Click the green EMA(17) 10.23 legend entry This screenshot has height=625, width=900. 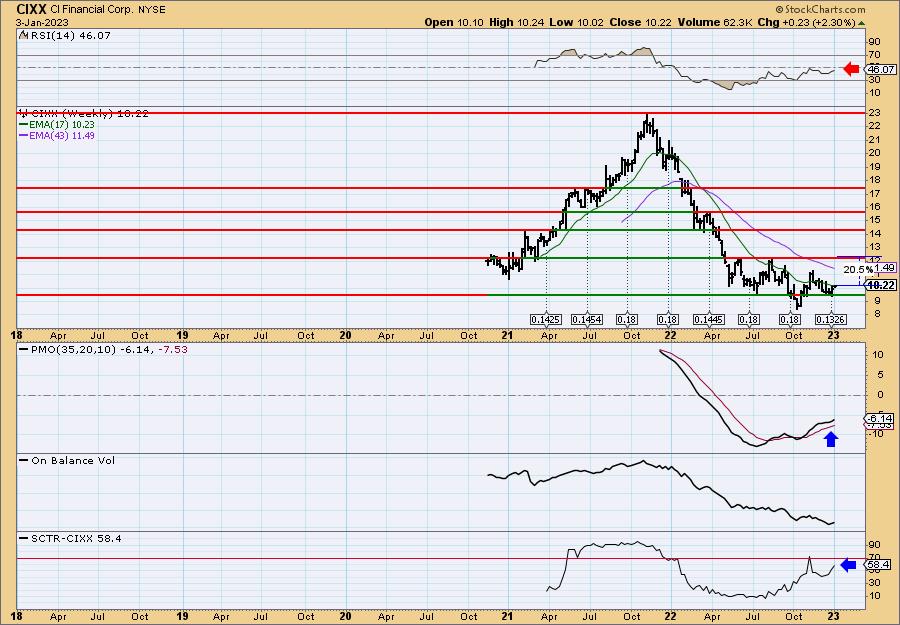(57, 125)
